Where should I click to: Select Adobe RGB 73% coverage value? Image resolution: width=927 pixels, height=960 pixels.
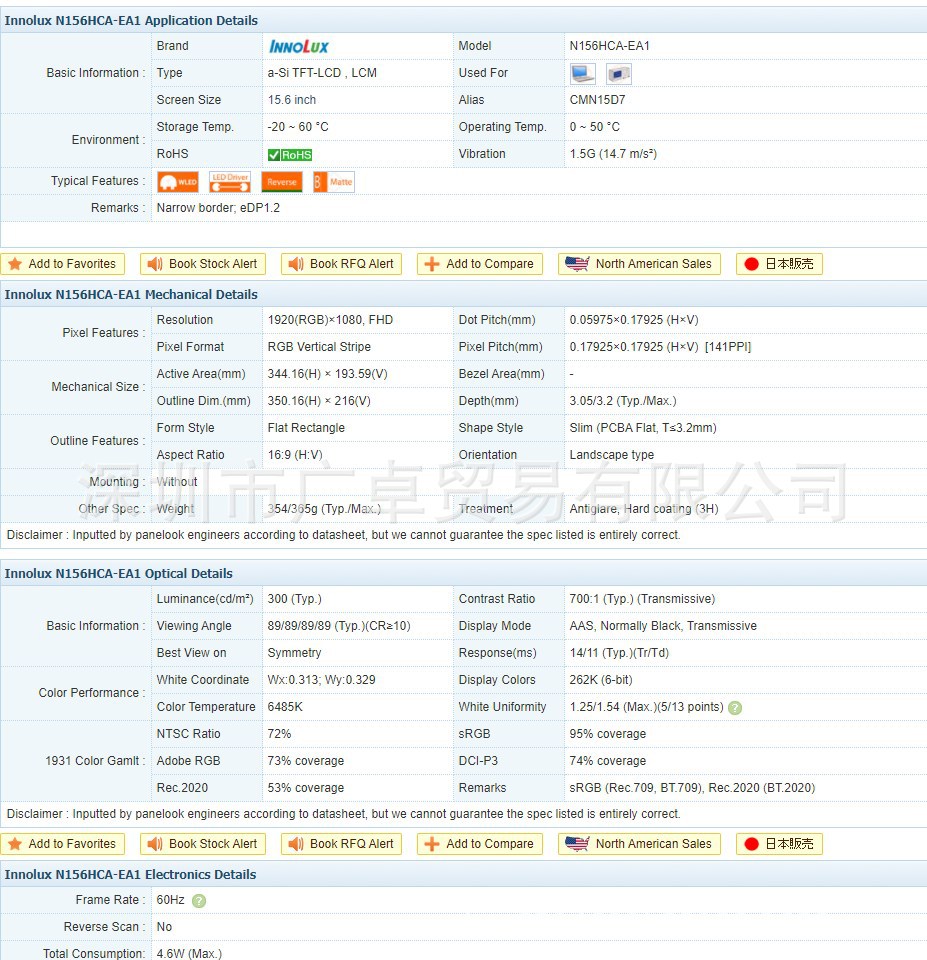pos(306,760)
